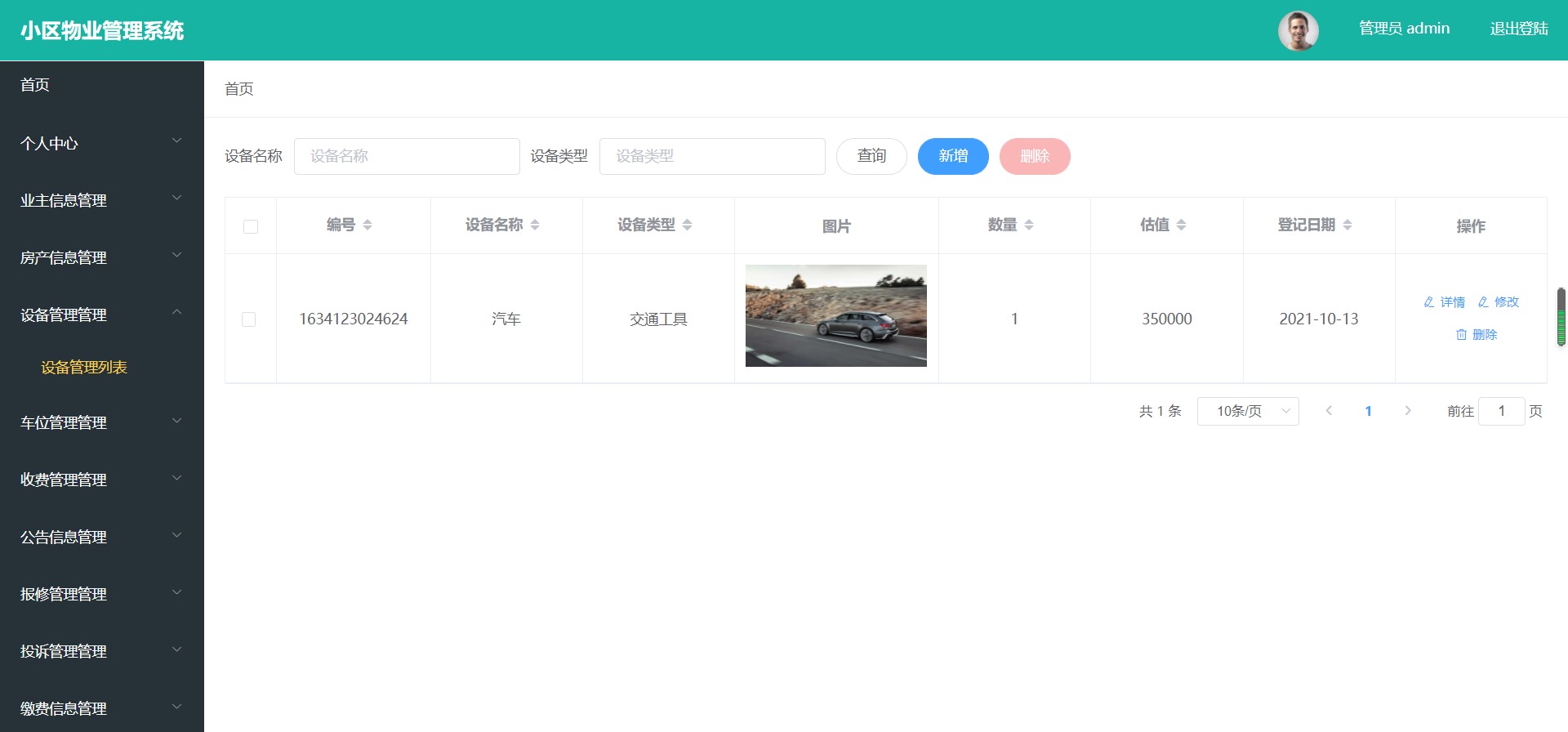The image size is (1568, 732).
Task: Expand 业主信息管理 menu
Action: (x=102, y=200)
